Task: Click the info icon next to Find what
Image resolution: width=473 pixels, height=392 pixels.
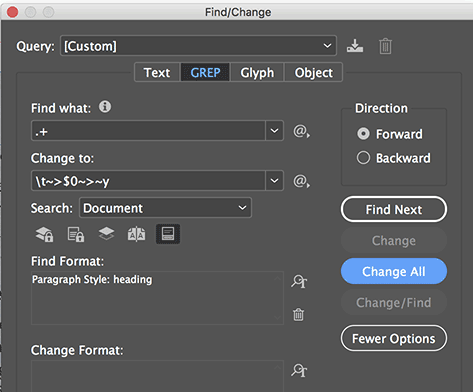Action: [x=105, y=107]
